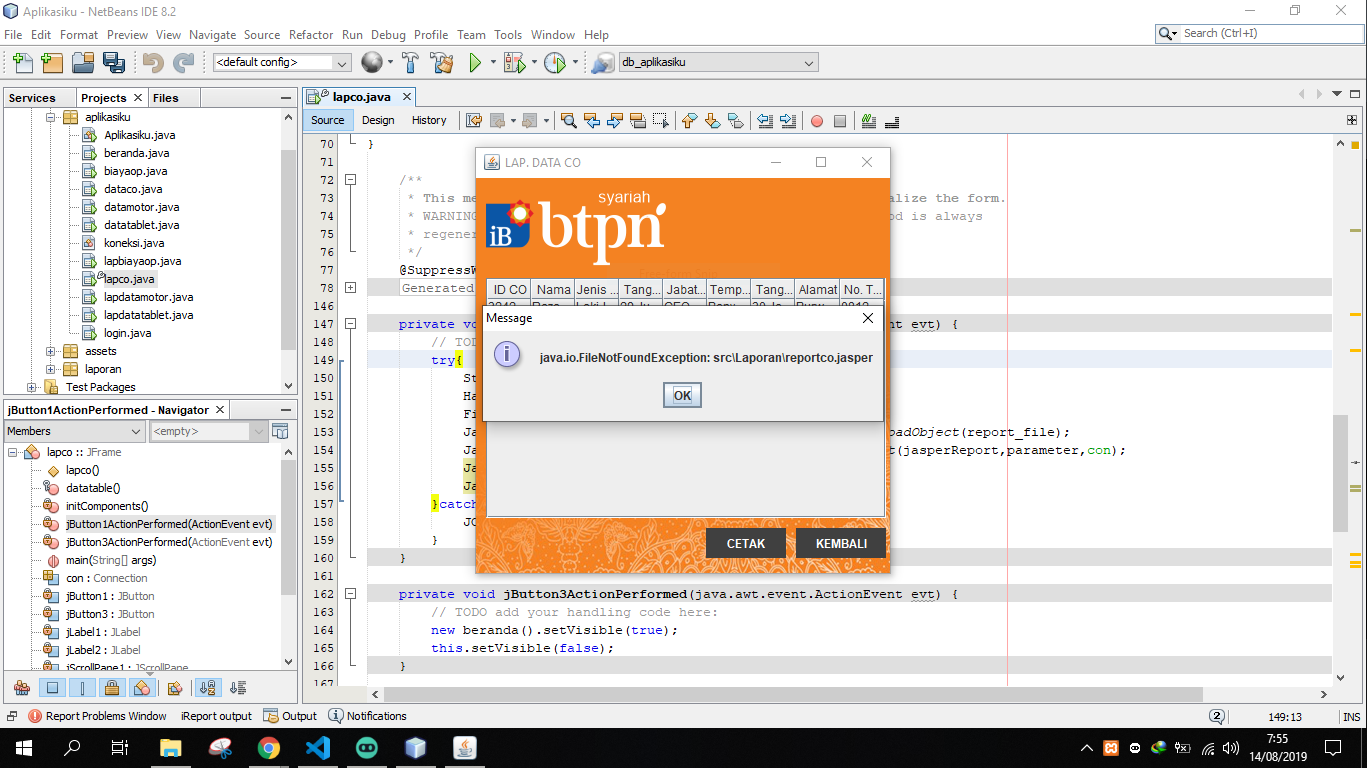This screenshot has height=768, width=1367.
Task: Click the Build Project hammer icon
Action: coord(410,62)
